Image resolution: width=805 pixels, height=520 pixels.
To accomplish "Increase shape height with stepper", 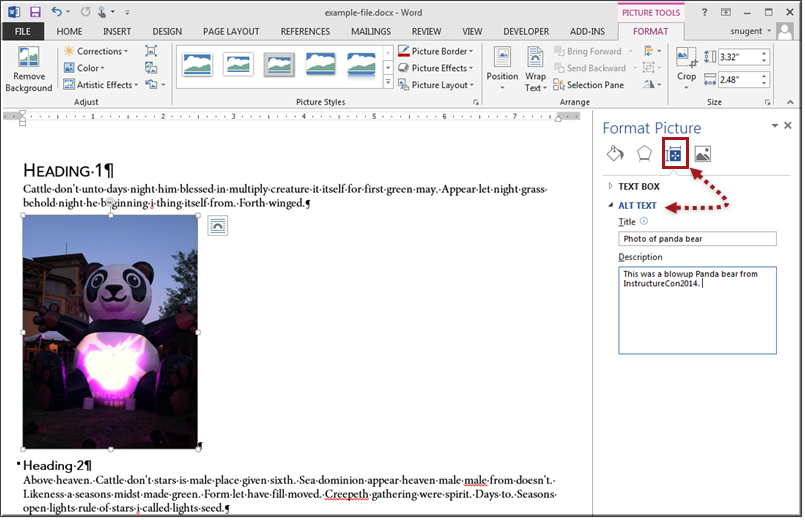I will [764, 53].
